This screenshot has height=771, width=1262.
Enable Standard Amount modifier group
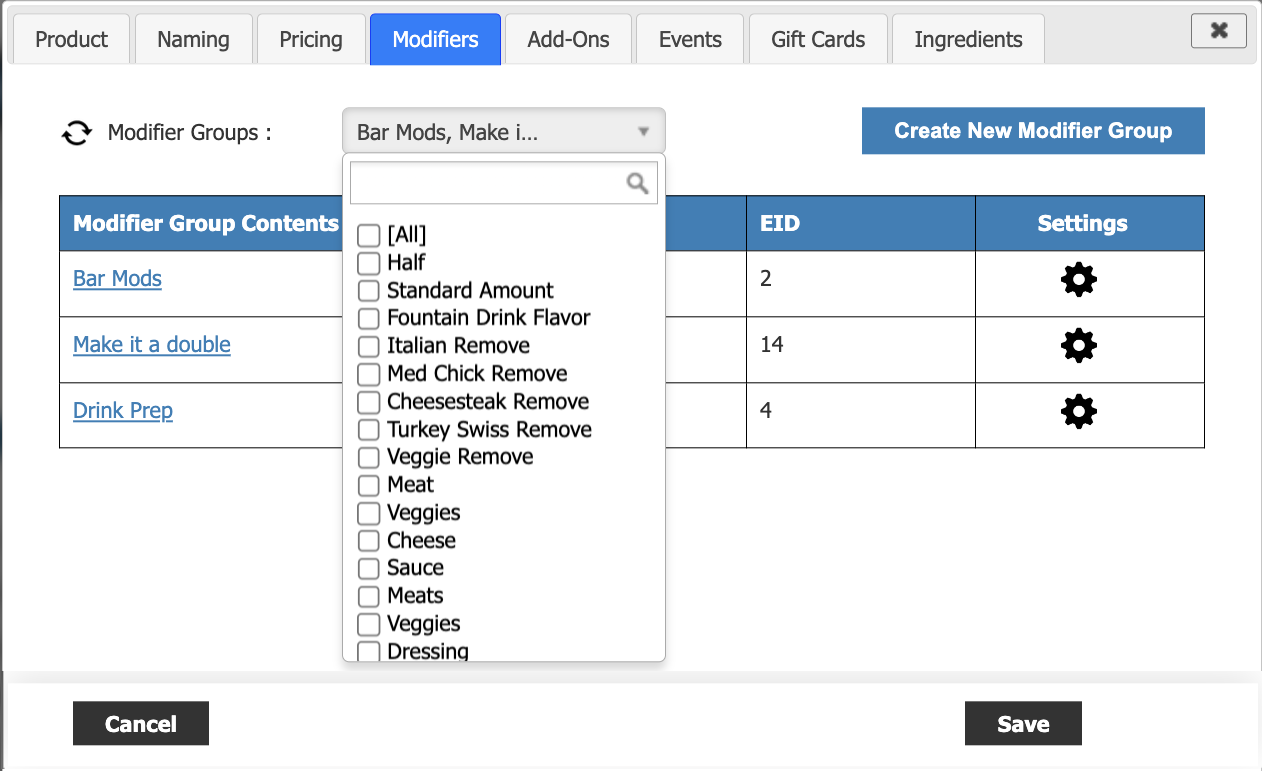(369, 291)
